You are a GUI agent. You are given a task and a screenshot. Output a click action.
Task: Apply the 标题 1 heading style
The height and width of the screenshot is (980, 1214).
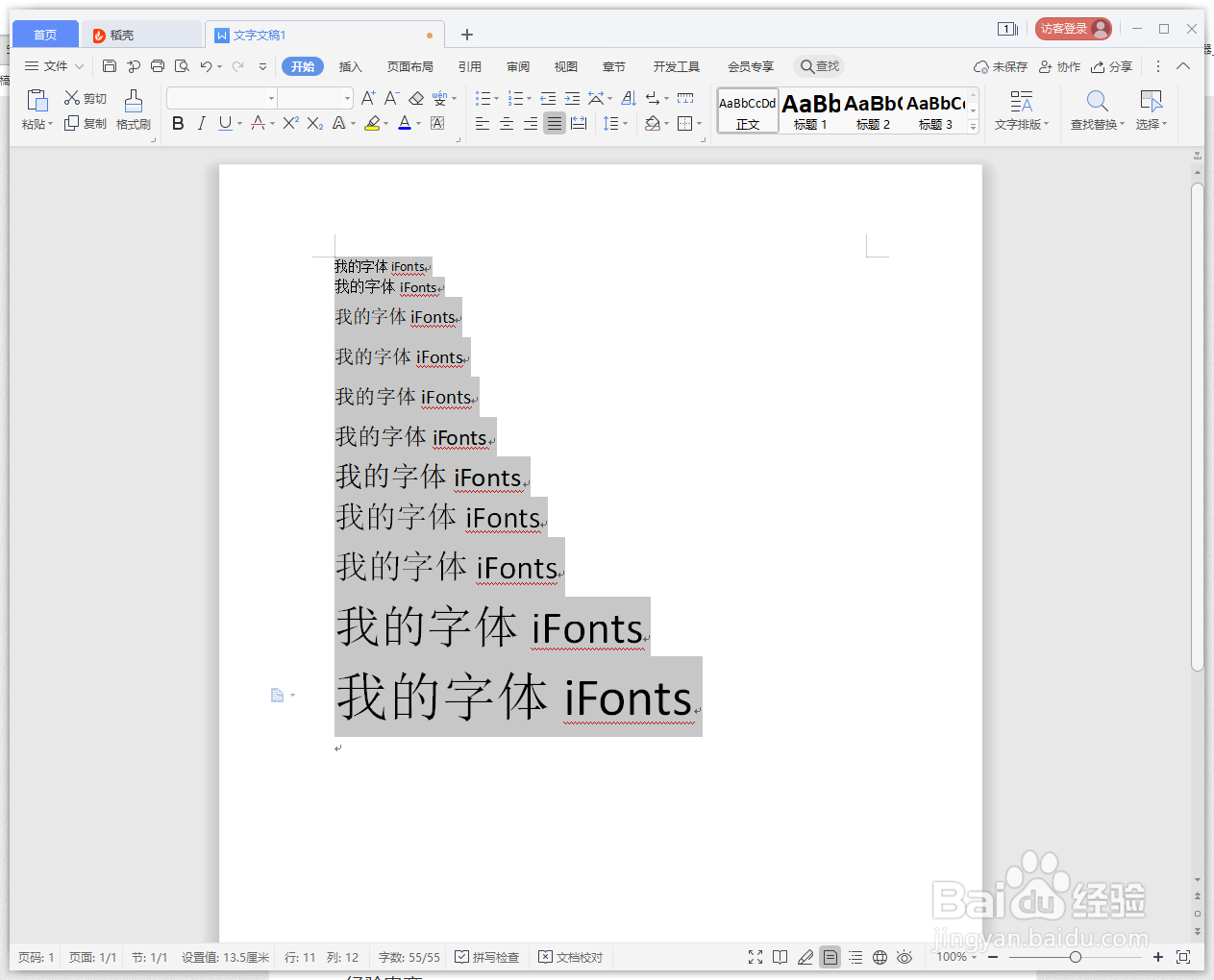coord(810,110)
